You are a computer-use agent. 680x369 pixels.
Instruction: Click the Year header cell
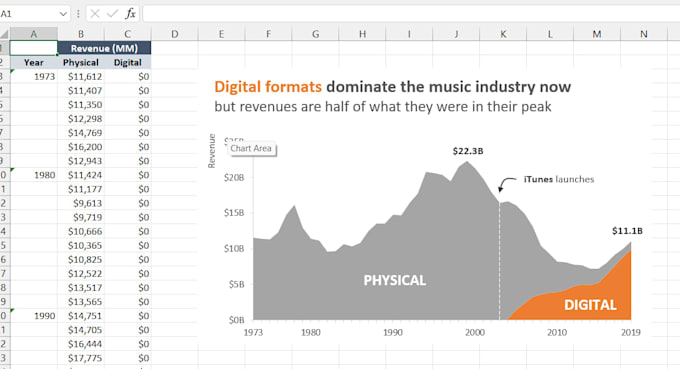pos(33,62)
